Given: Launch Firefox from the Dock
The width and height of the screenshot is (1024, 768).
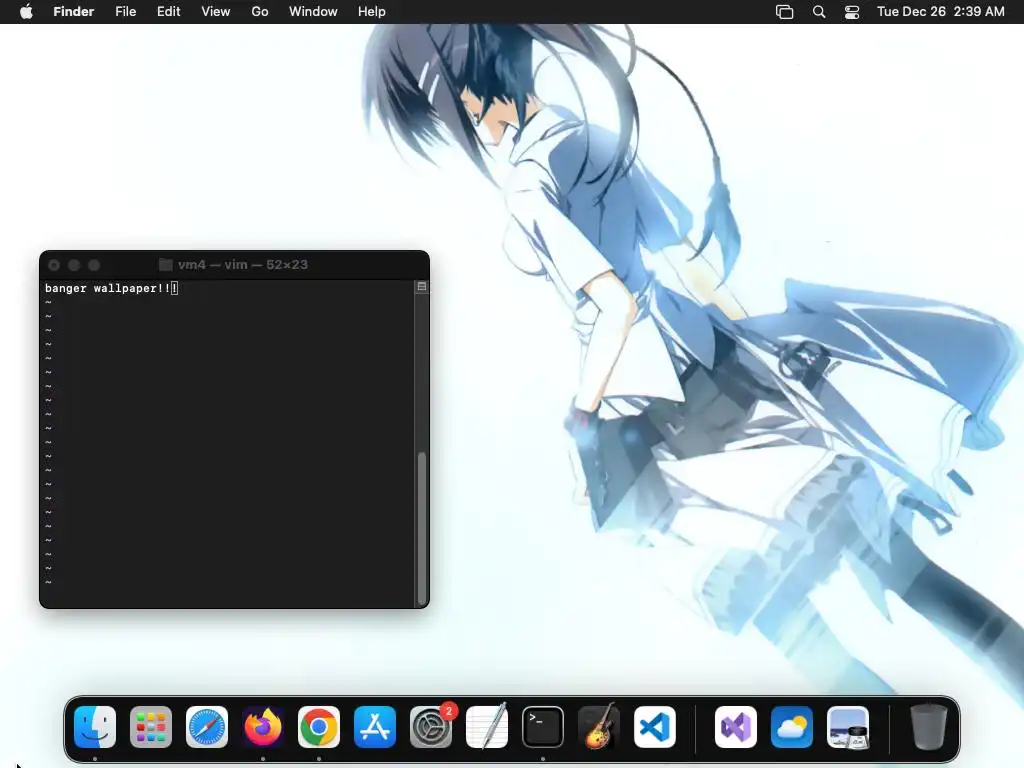Looking at the screenshot, I should click(263, 727).
